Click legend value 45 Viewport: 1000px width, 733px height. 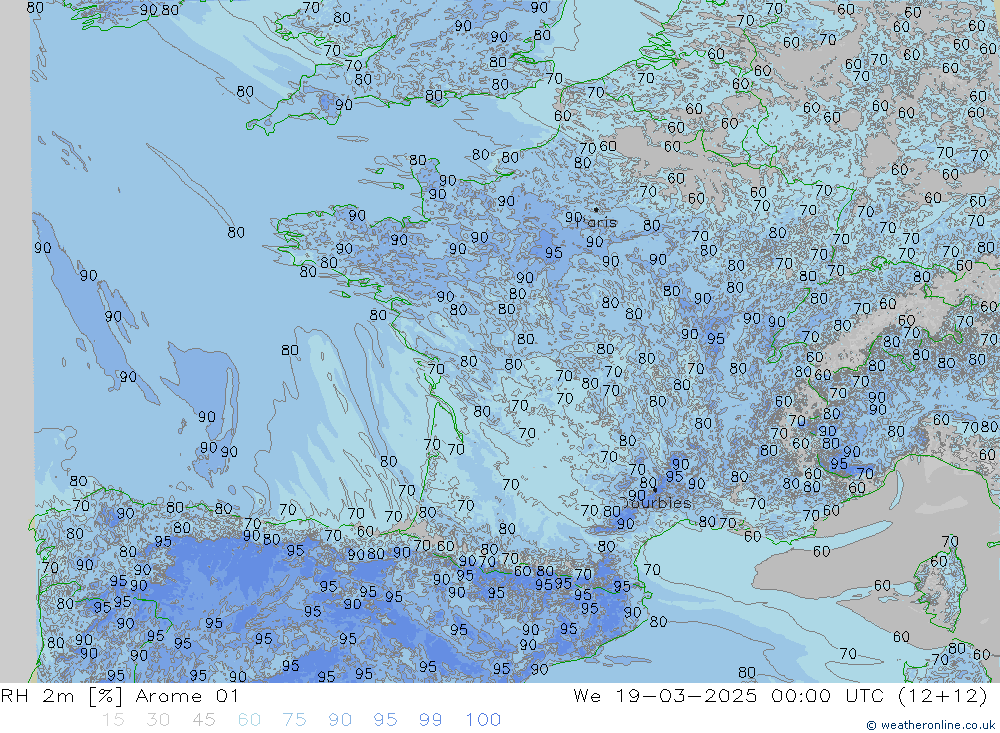[x=203, y=720]
